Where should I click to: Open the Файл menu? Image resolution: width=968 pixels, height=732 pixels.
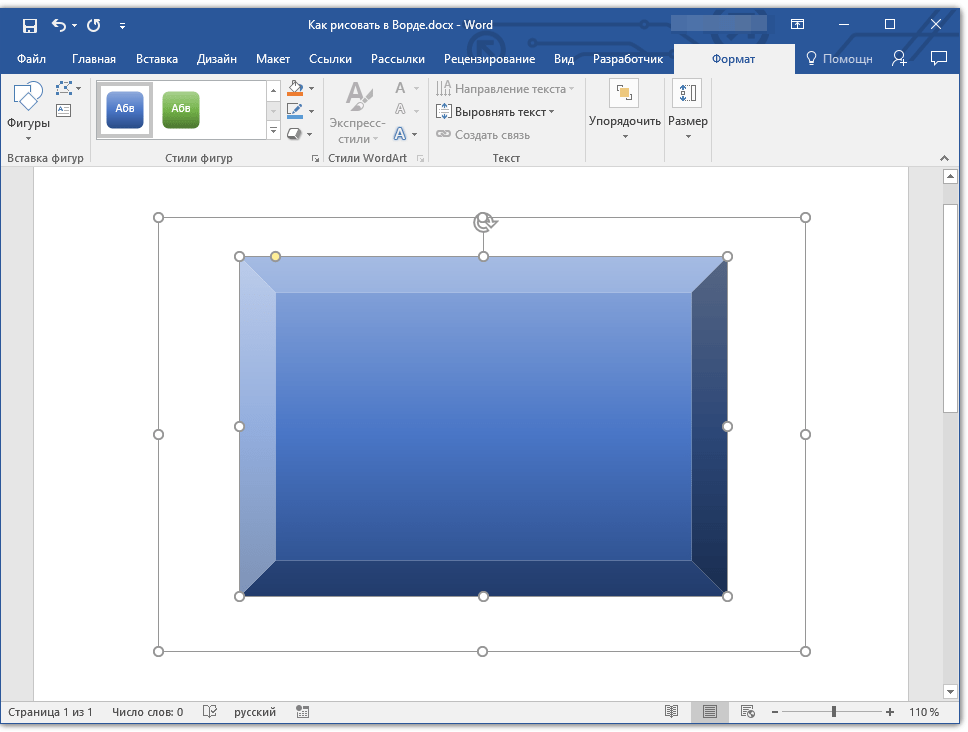click(x=31, y=59)
